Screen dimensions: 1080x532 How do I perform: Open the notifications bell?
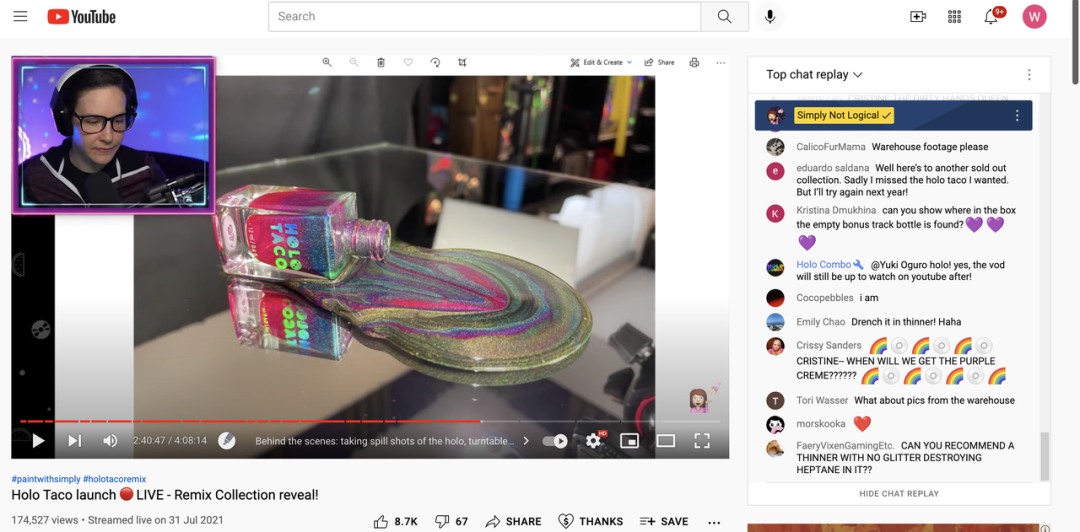coord(991,17)
